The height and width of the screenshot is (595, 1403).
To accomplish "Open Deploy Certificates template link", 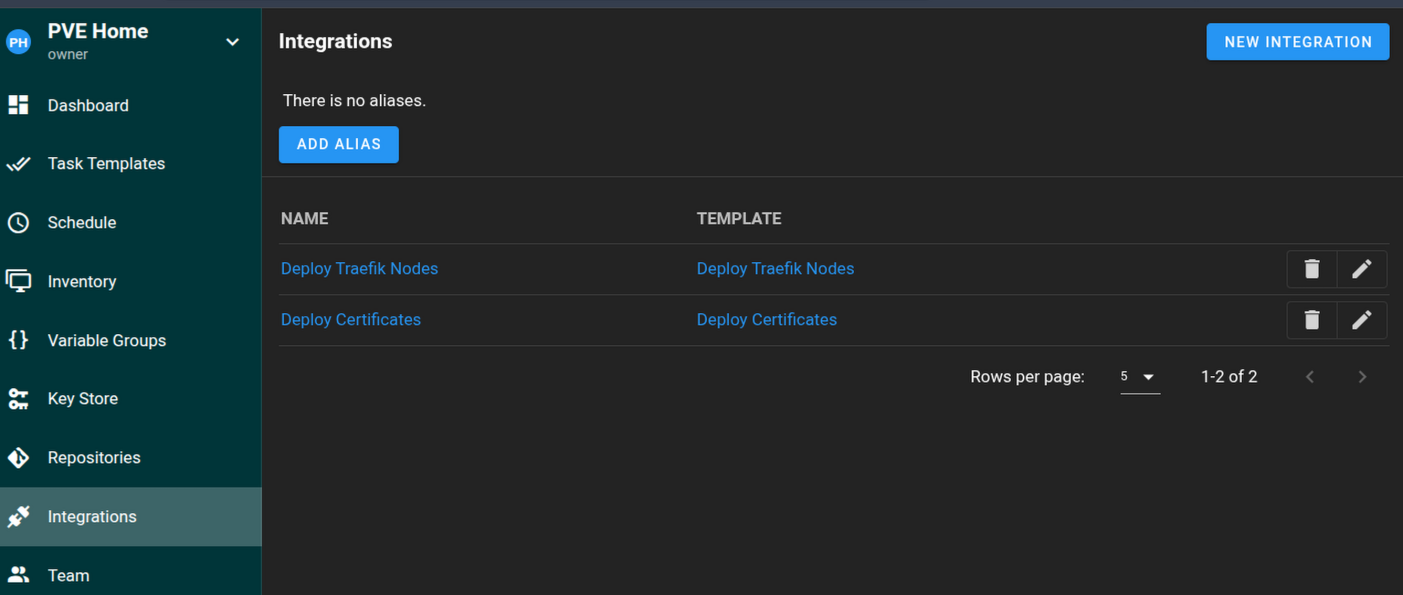I will [766, 320].
